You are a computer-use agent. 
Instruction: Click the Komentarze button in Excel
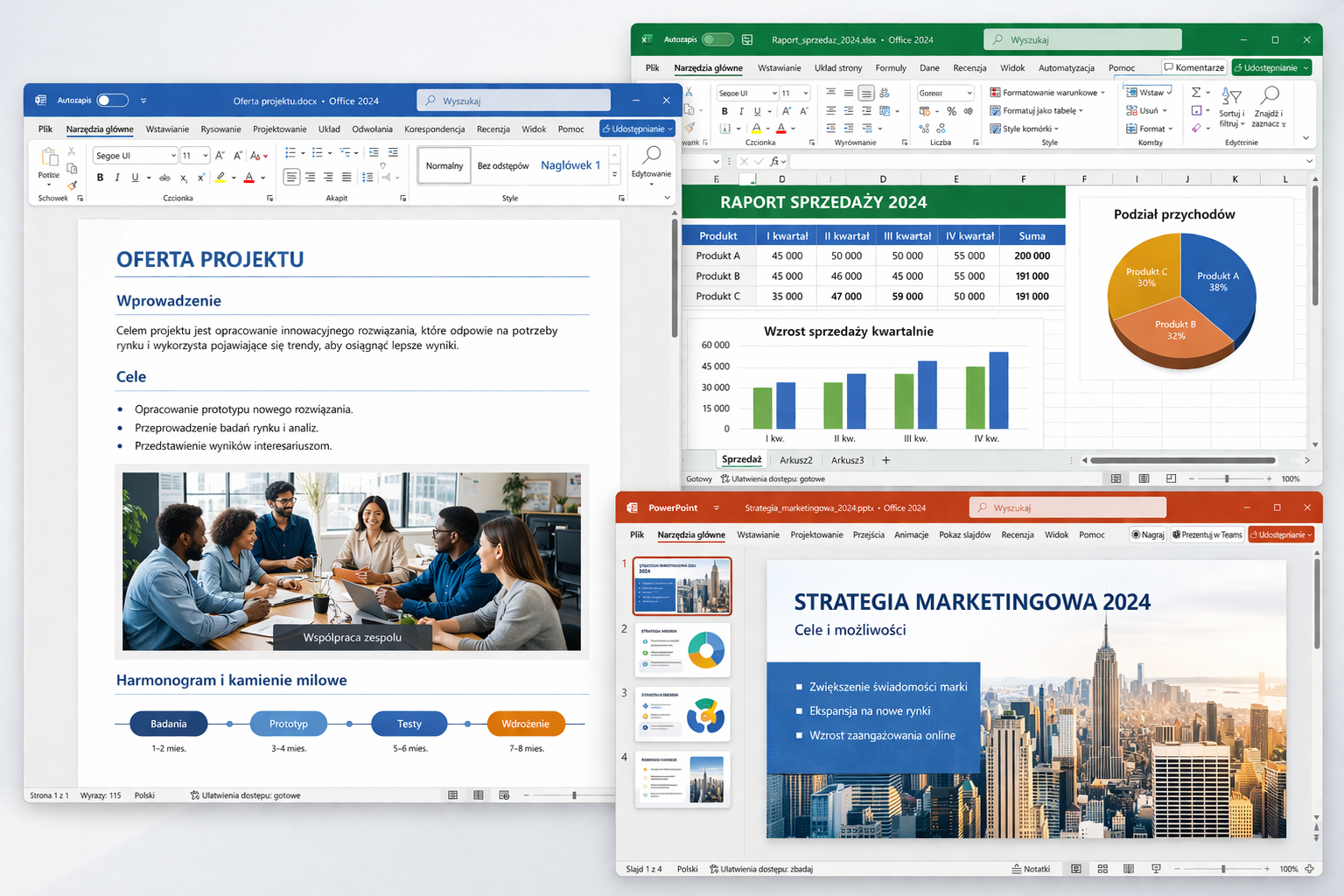pos(1194,67)
